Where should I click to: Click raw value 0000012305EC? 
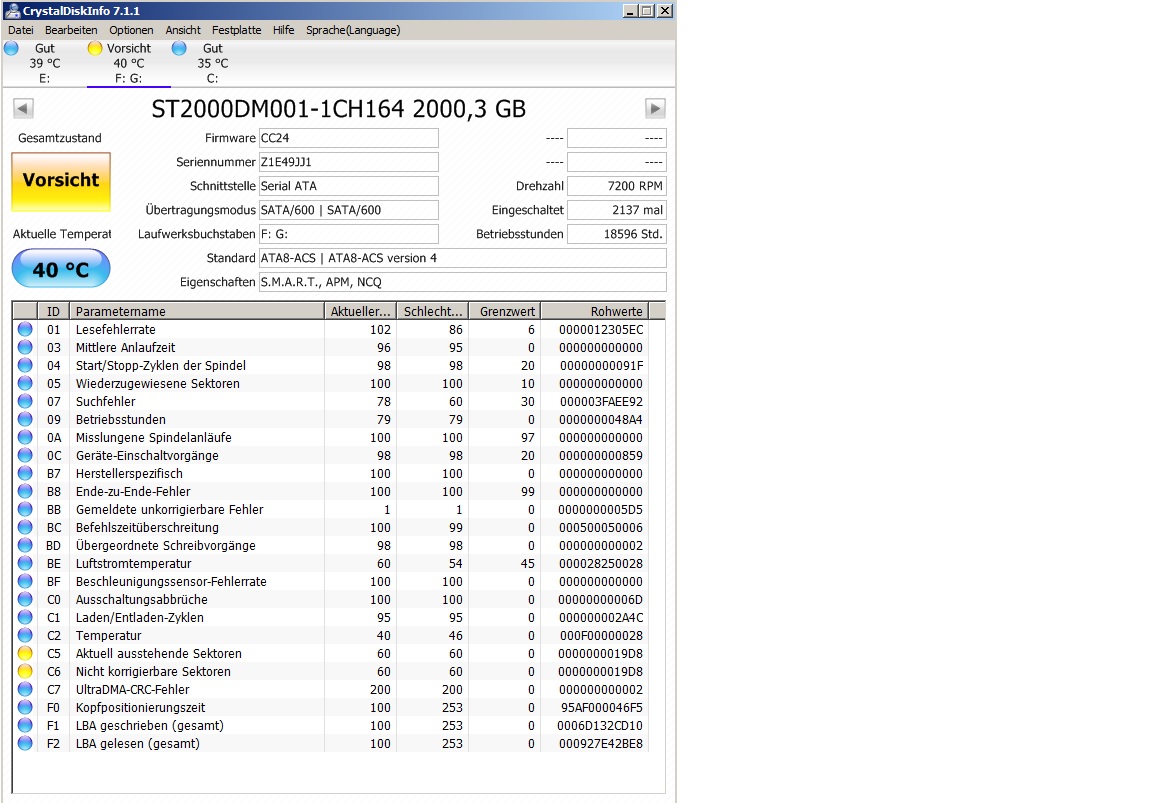click(601, 329)
